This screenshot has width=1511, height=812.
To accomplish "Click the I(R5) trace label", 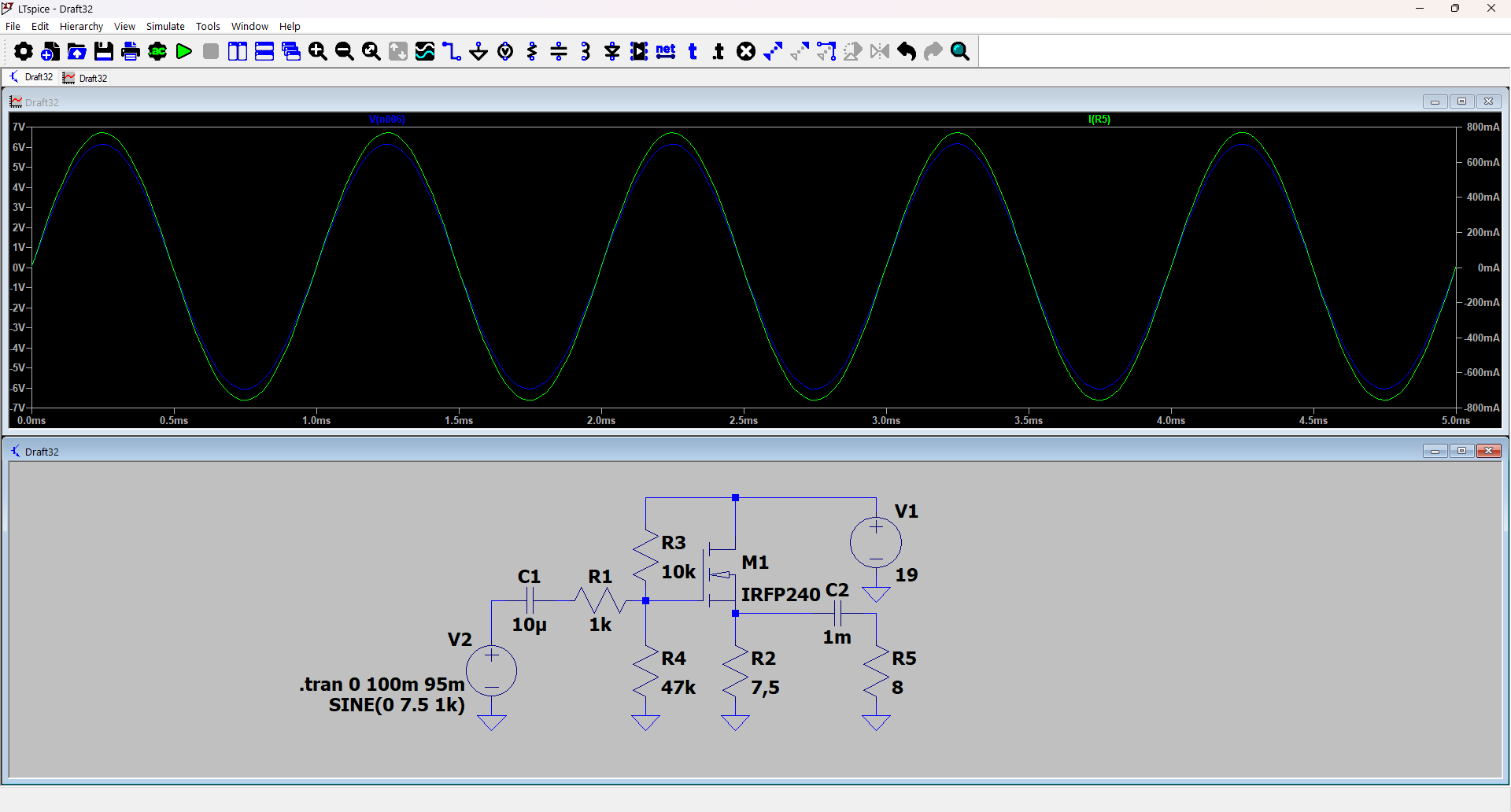I will click(1099, 120).
